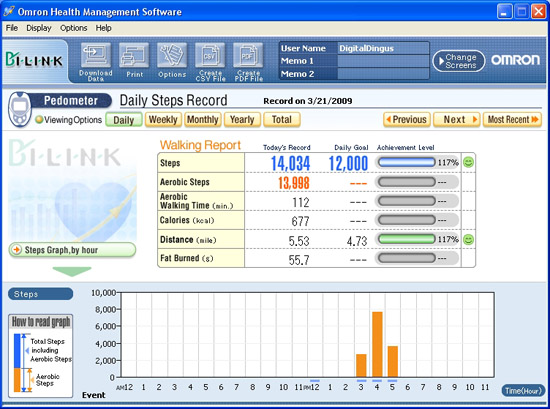Open the Options toolbar icon
Screen dimensions: 550x409
pyautogui.click(x=172, y=61)
